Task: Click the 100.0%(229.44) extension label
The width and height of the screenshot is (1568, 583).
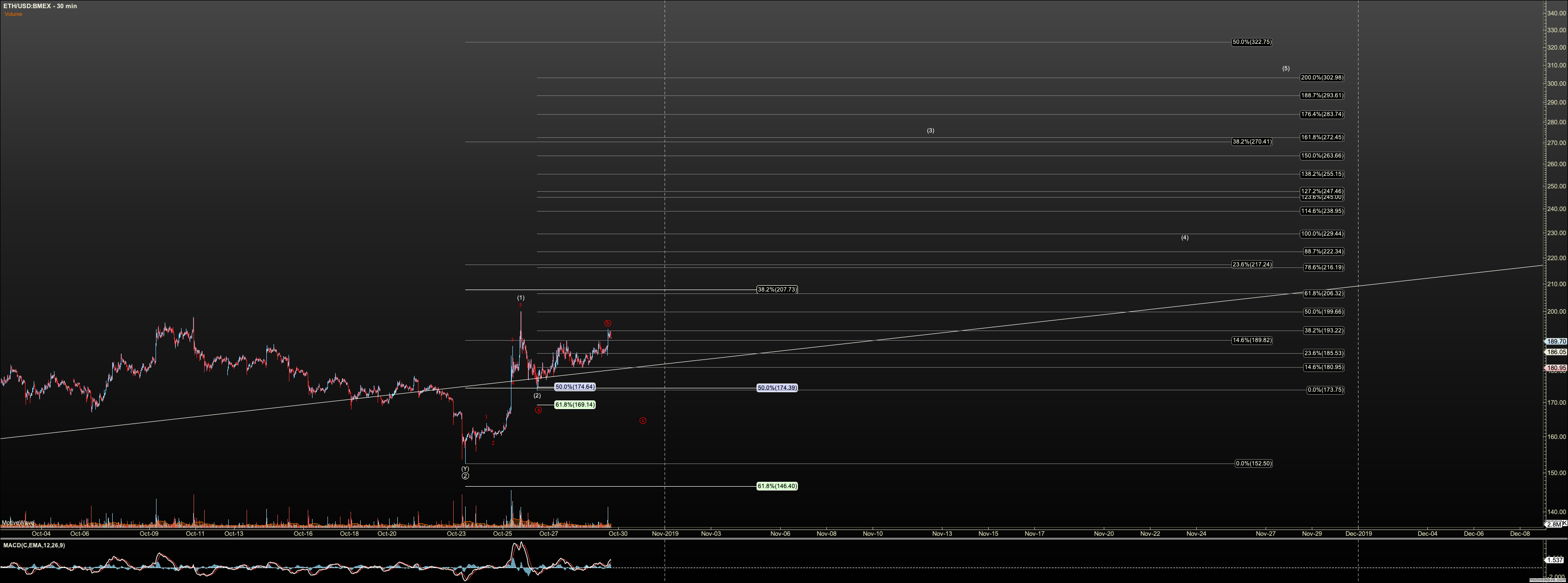Action: tap(1322, 234)
